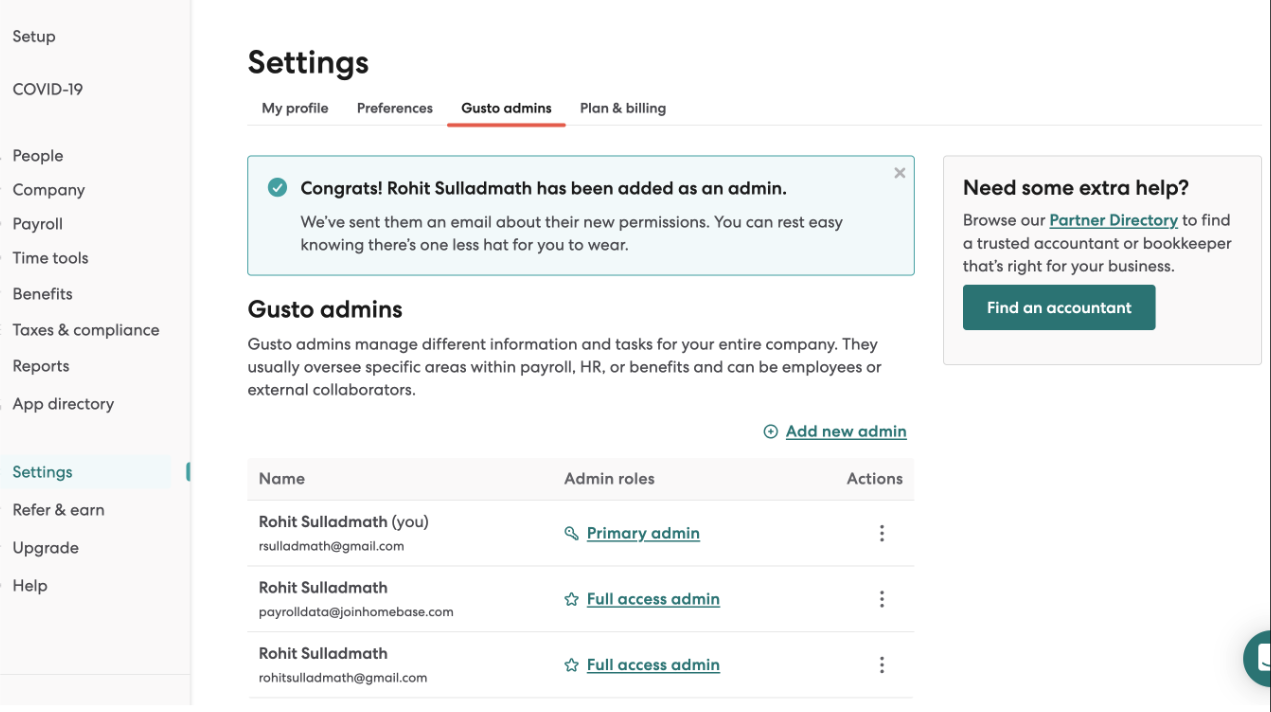The image size is (1271, 712).
Task: Click the Find an accountant button
Action: coord(1058,307)
